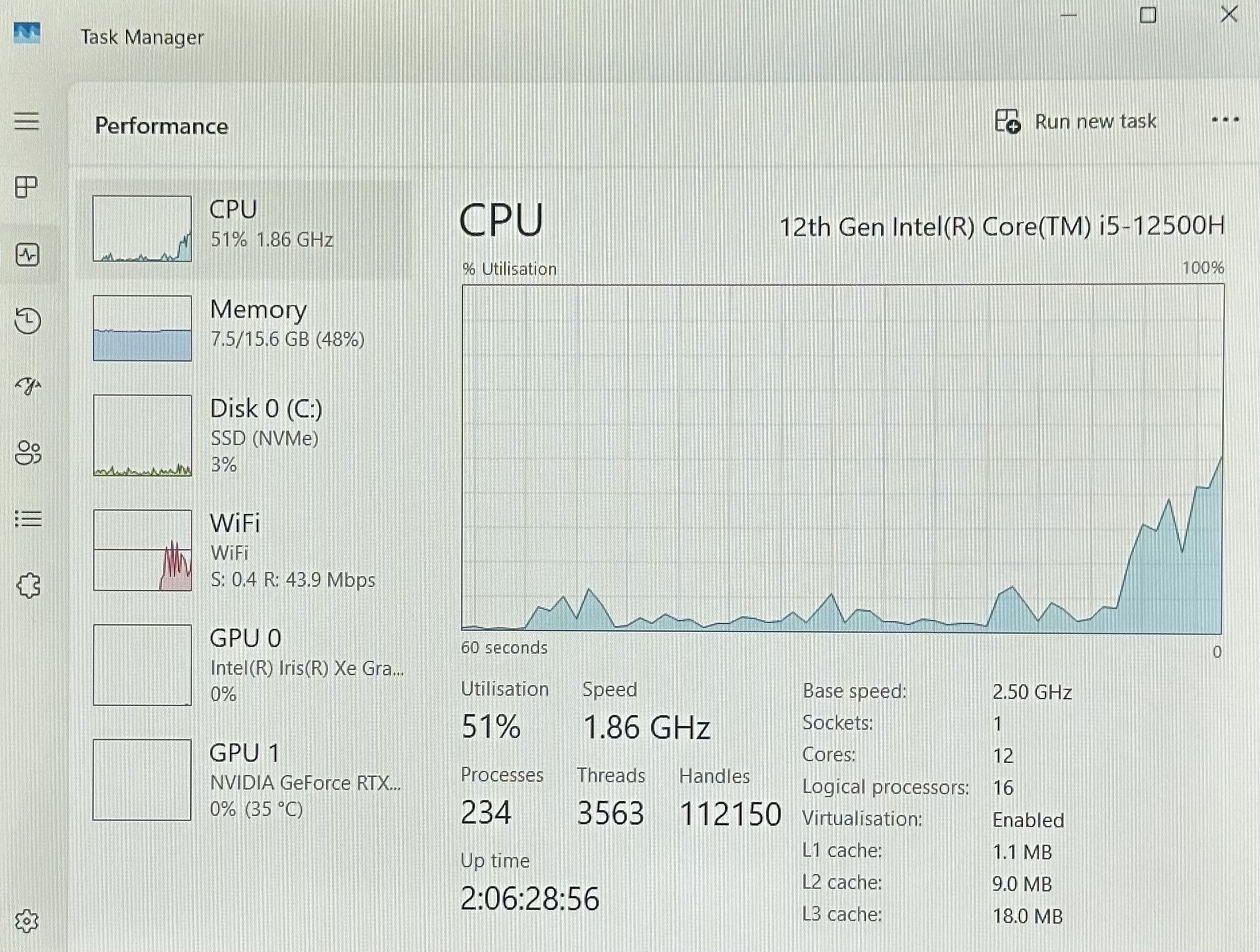The image size is (1260, 952).
Task: Open the three-dots more options menu
Action: pyautogui.click(x=1225, y=120)
